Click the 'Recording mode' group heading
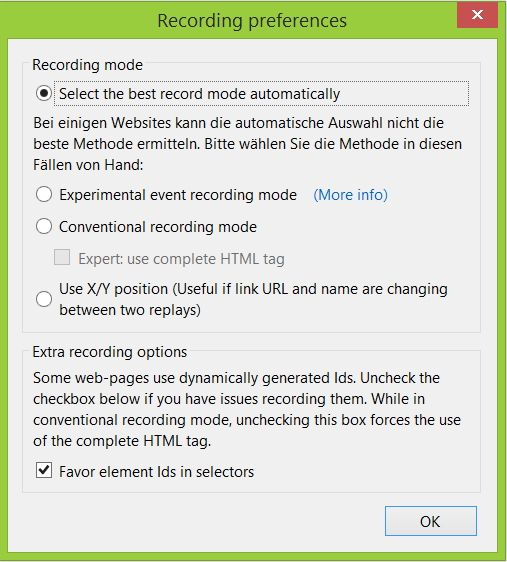The width and height of the screenshot is (507, 562). pos(87,65)
